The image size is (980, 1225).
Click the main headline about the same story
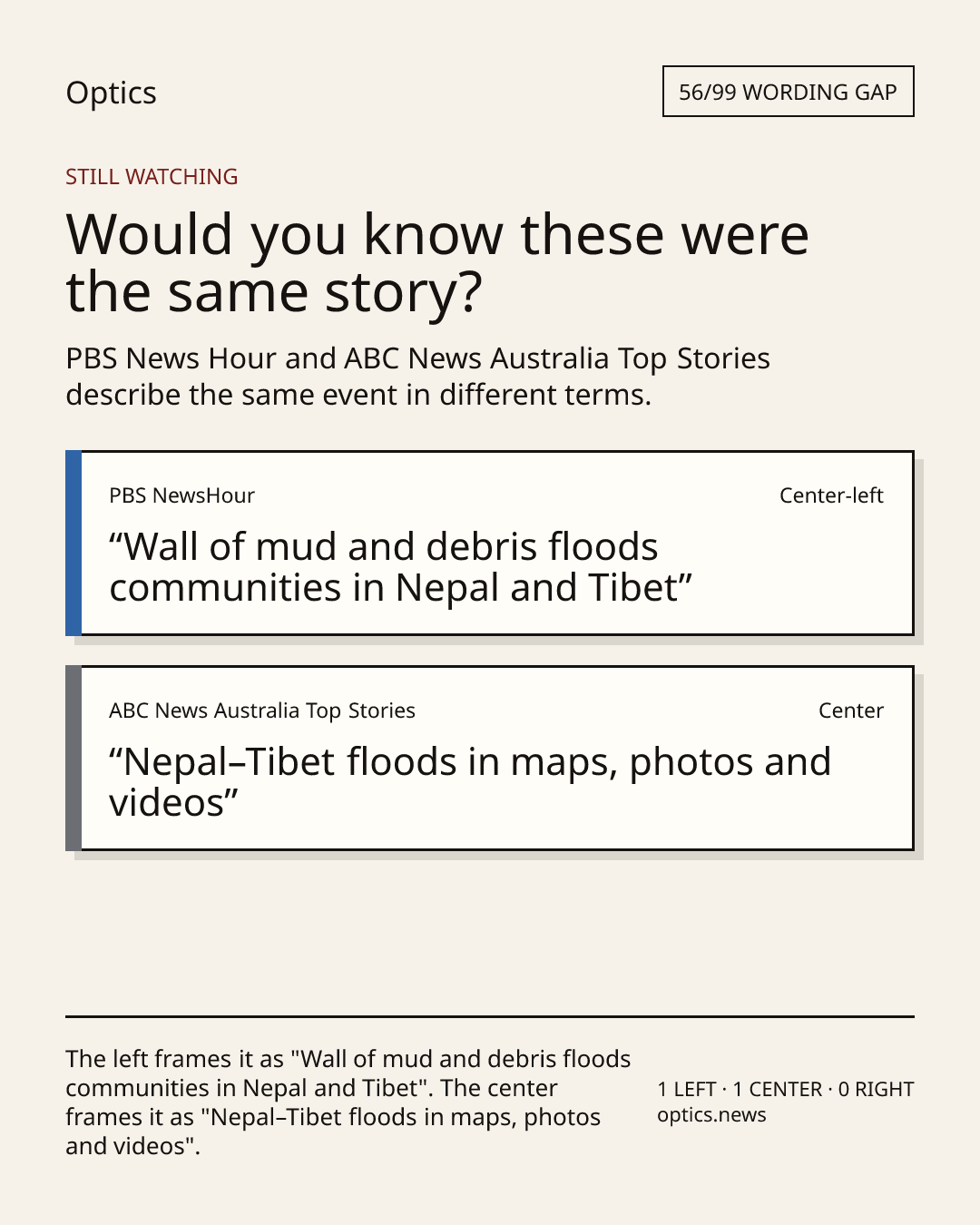click(x=437, y=262)
